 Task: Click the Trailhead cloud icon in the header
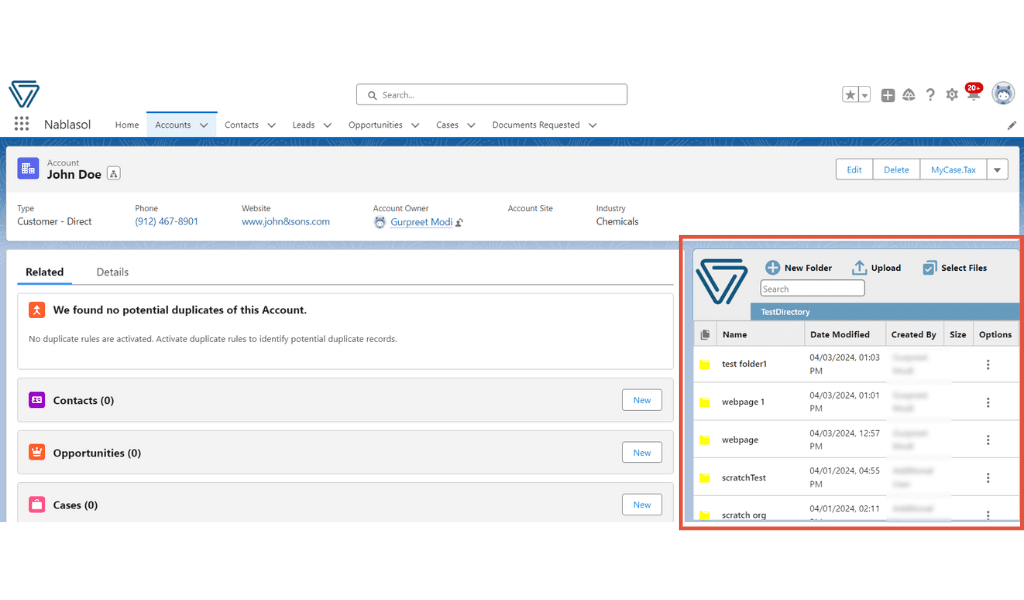909,94
